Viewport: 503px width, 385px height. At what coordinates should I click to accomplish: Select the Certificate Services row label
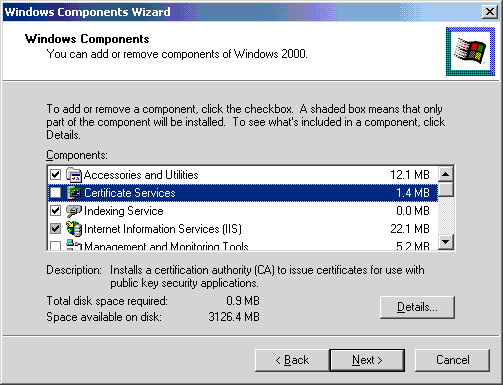pyautogui.click(x=130, y=193)
